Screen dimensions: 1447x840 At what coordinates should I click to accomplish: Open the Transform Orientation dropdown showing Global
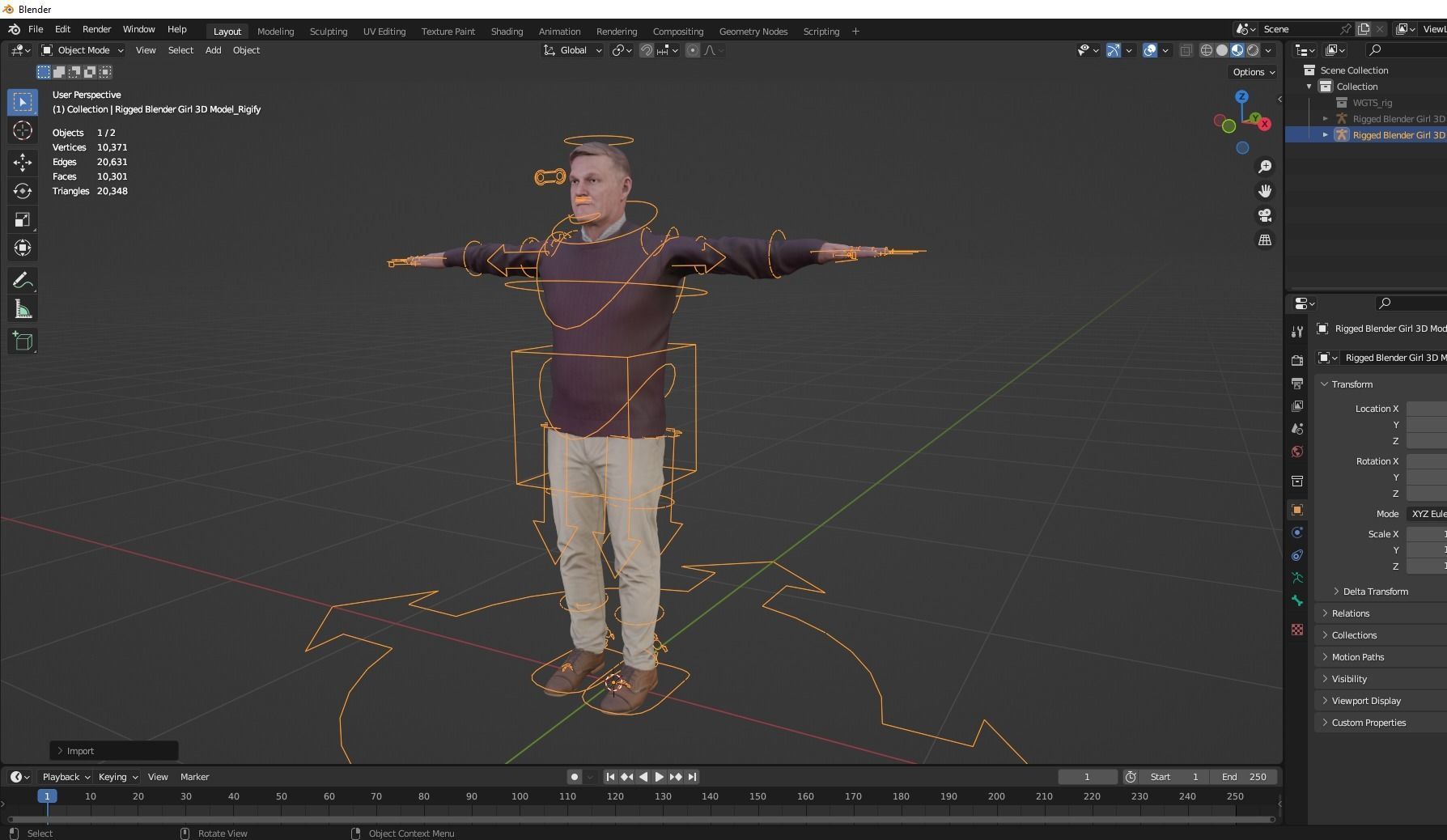point(572,50)
